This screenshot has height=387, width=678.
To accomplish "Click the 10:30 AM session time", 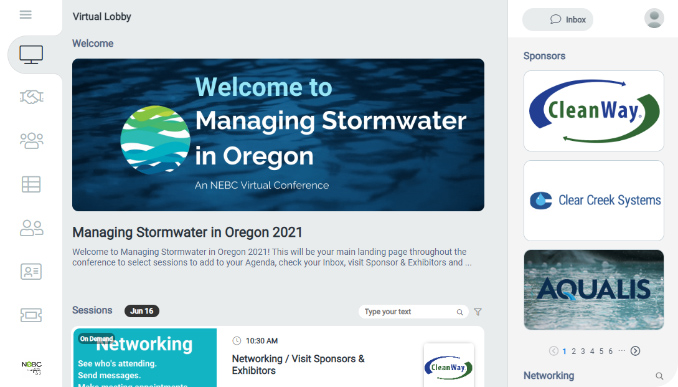I will [x=262, y=341].
